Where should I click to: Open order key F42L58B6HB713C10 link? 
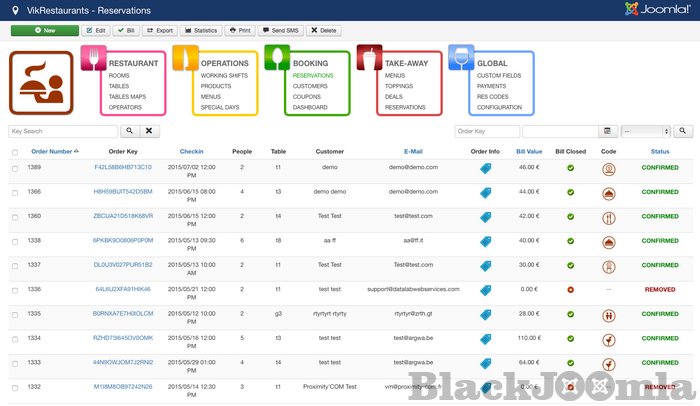(x=123, y=168)
